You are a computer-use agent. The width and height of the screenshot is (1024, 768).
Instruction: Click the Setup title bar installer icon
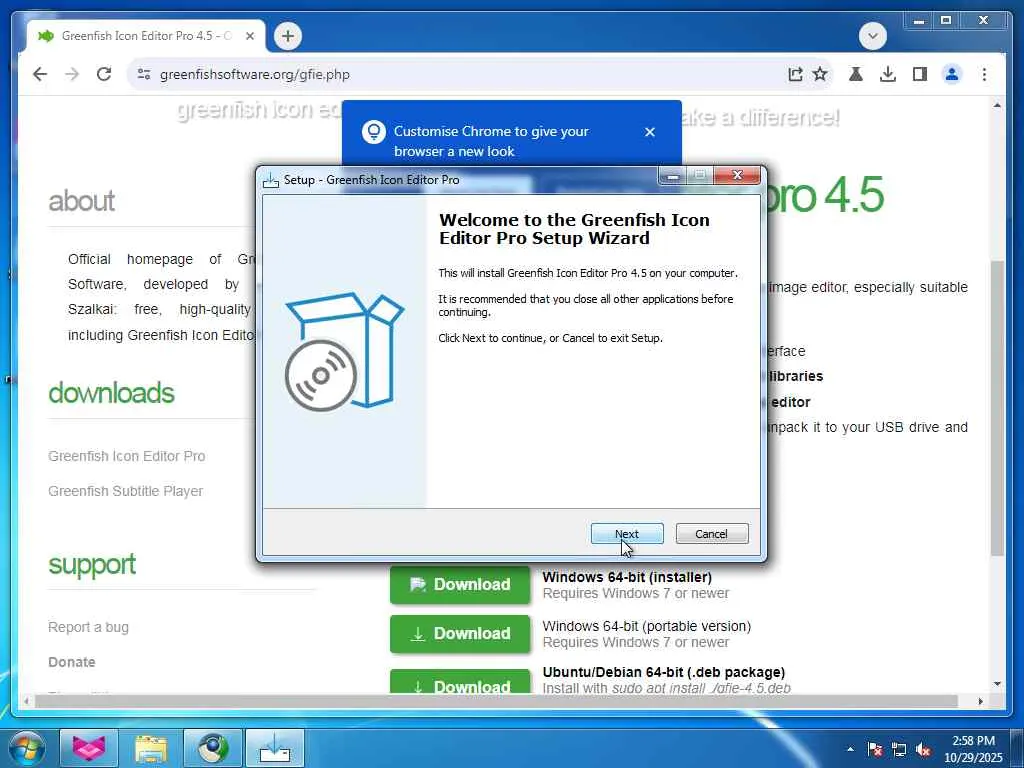pyautogui.click(x=270, y=180)
